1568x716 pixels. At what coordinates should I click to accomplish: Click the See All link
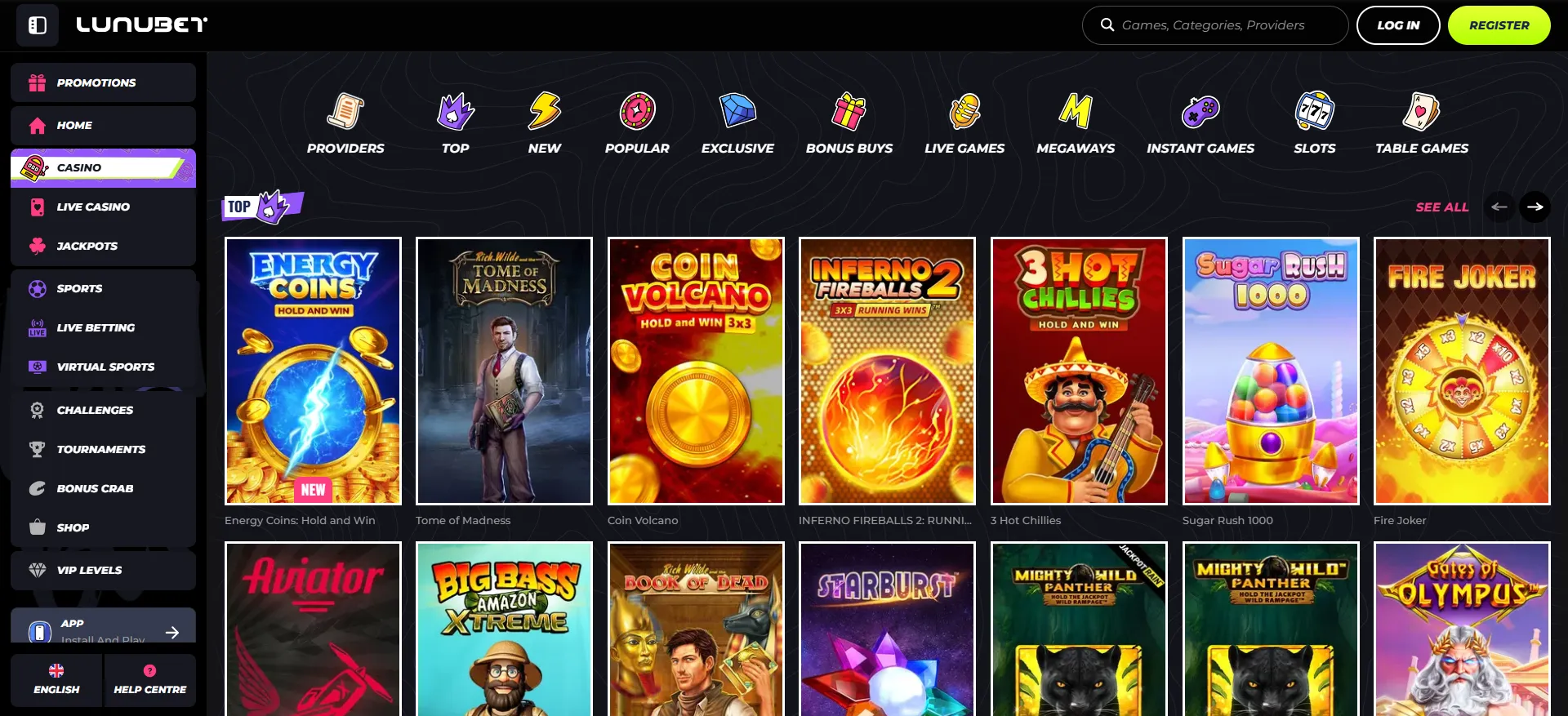point(1442,207)
